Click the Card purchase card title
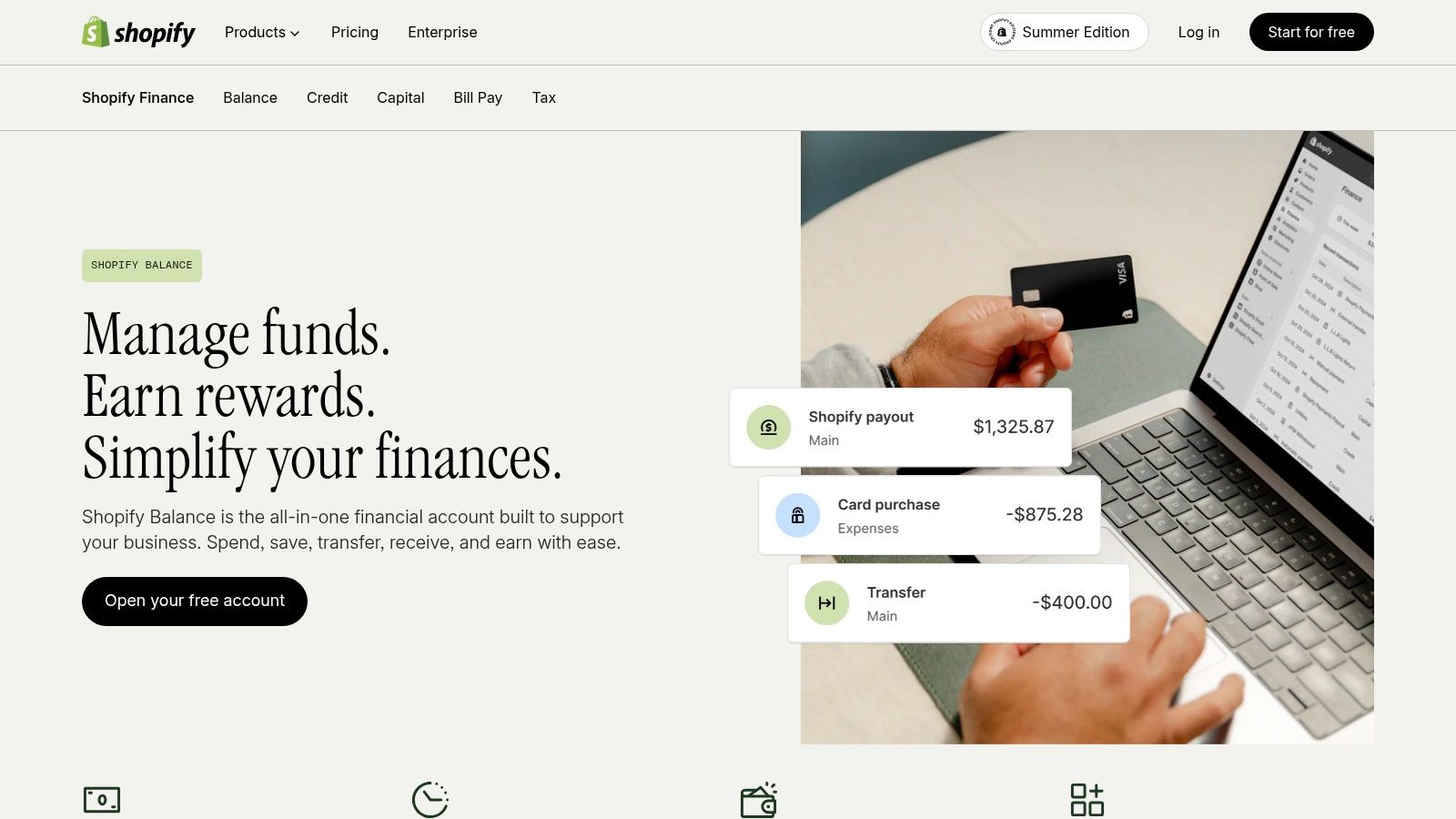Screen dimensions: 1456x819 (x=889, y=505)
